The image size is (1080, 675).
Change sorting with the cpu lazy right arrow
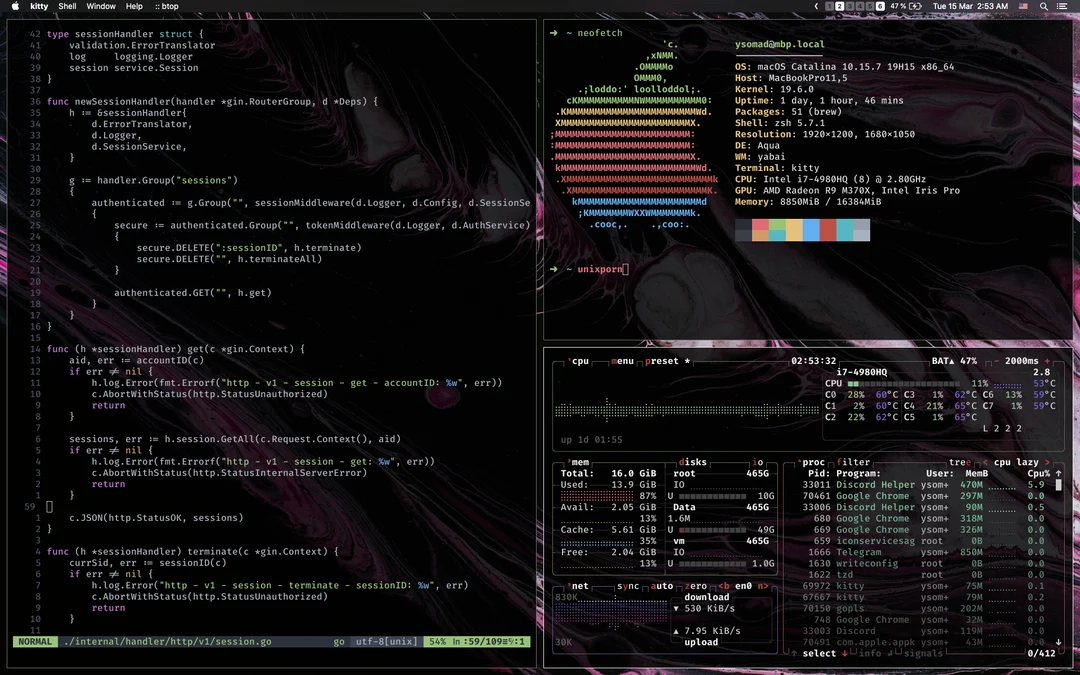1048,462
